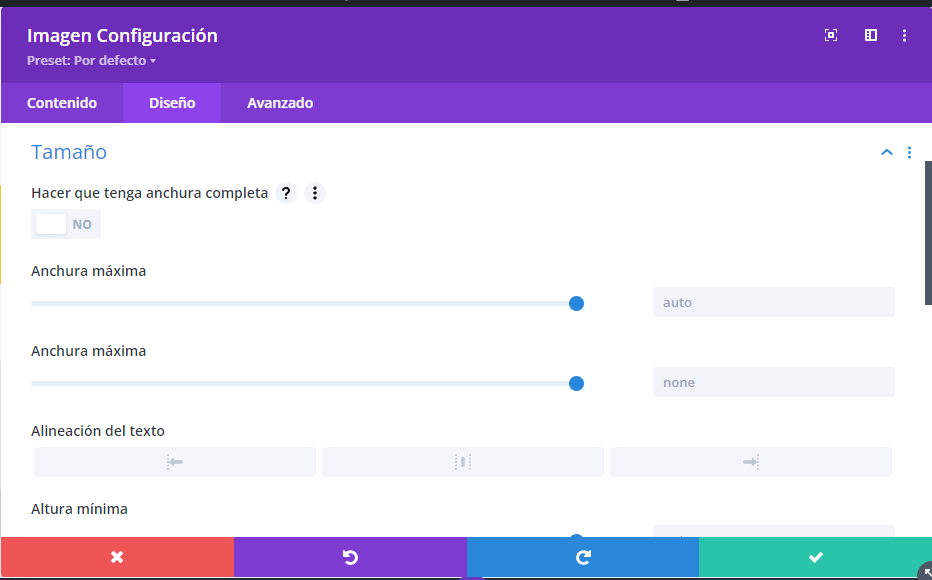Click the Altura mínima label
932x580 pixels.
click(80, 509)
